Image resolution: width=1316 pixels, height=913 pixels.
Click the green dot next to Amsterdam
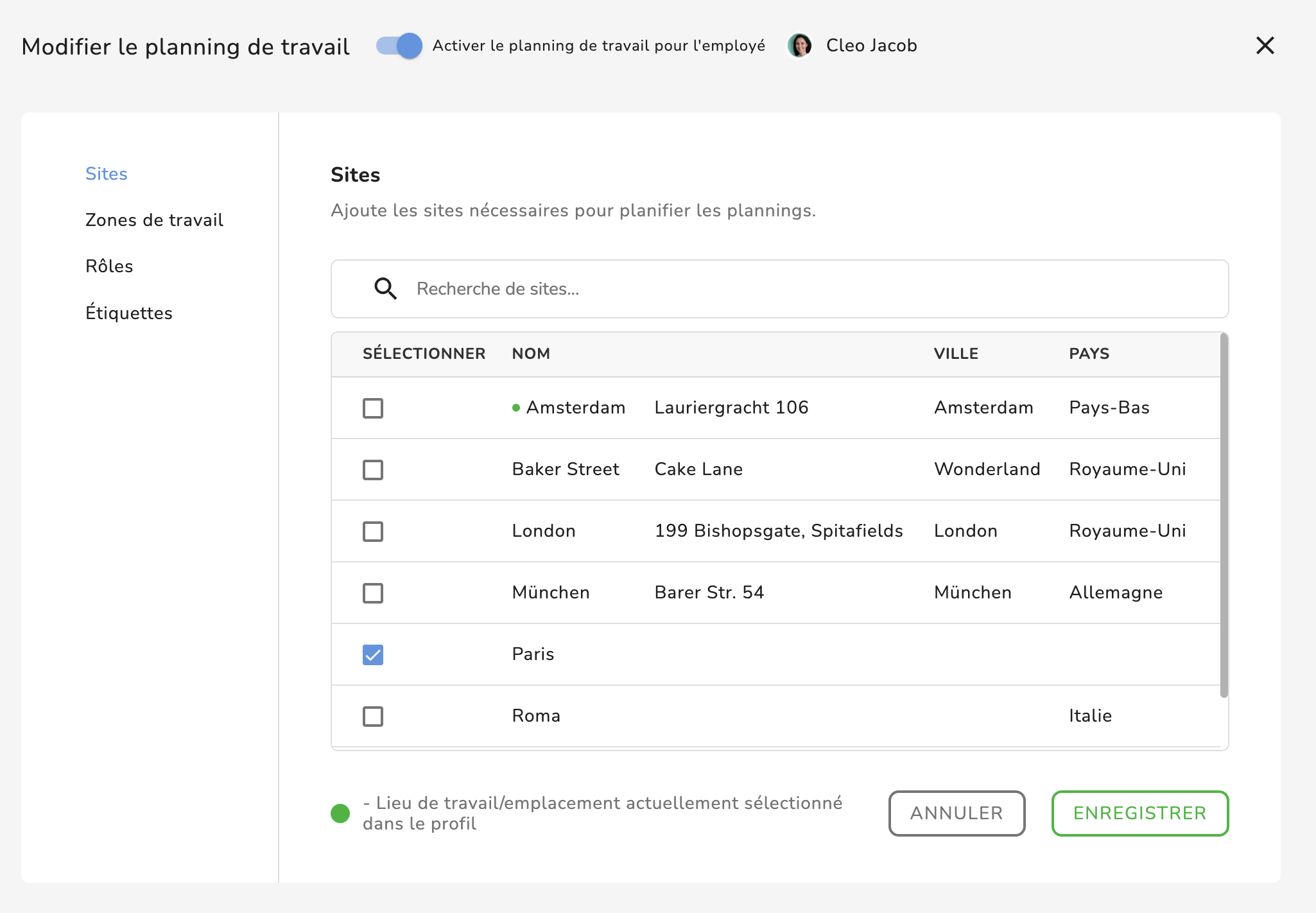click(516, 408)
